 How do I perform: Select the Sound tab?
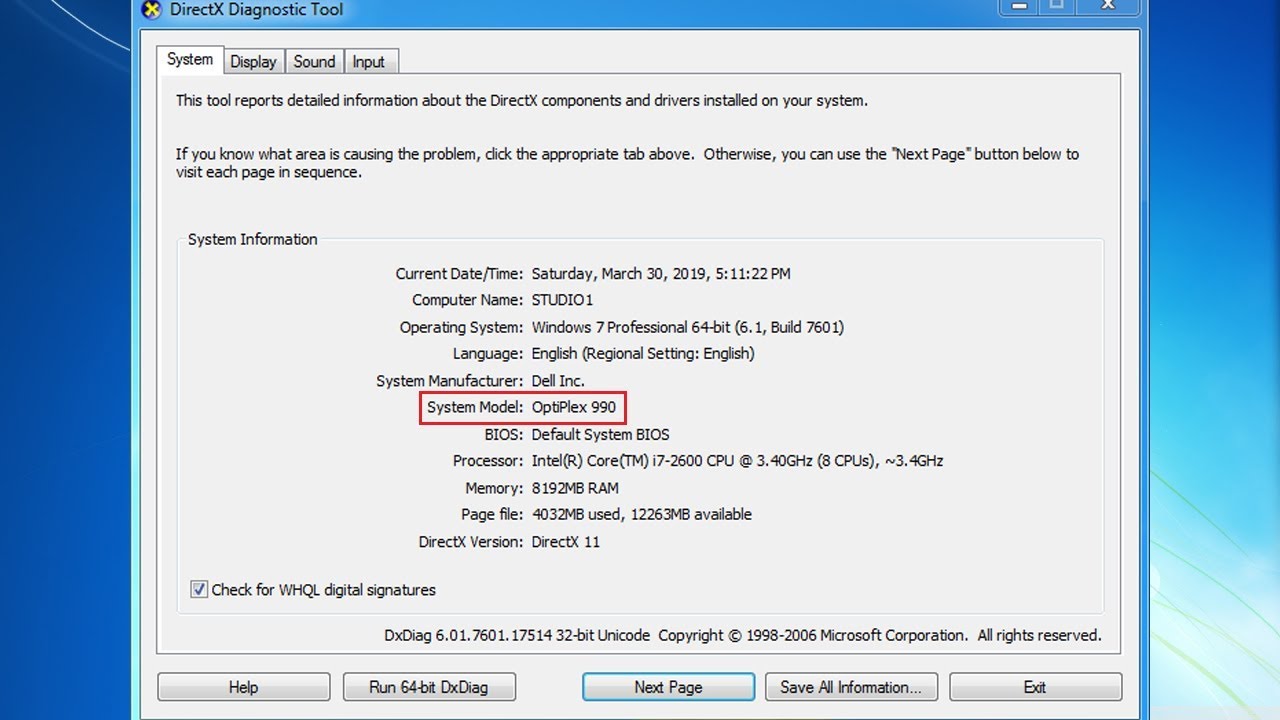tap(314, 62)
